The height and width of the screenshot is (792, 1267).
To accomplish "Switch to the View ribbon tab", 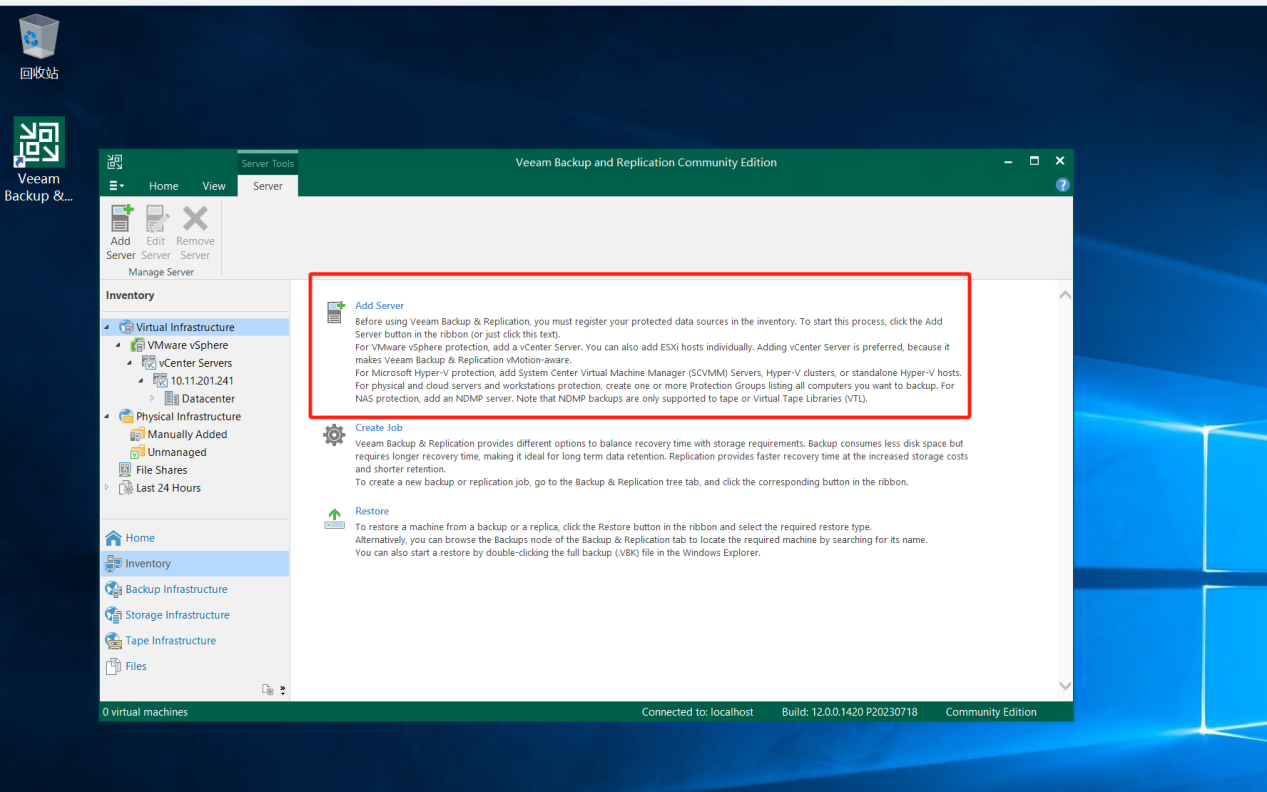I will click(214, 186).
